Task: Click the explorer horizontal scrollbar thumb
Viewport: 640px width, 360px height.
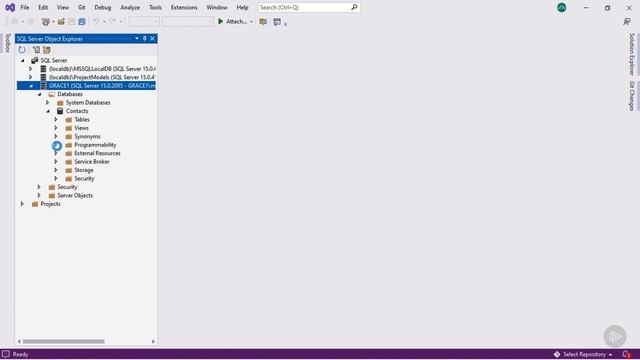Action: click(x=64, y=341)
